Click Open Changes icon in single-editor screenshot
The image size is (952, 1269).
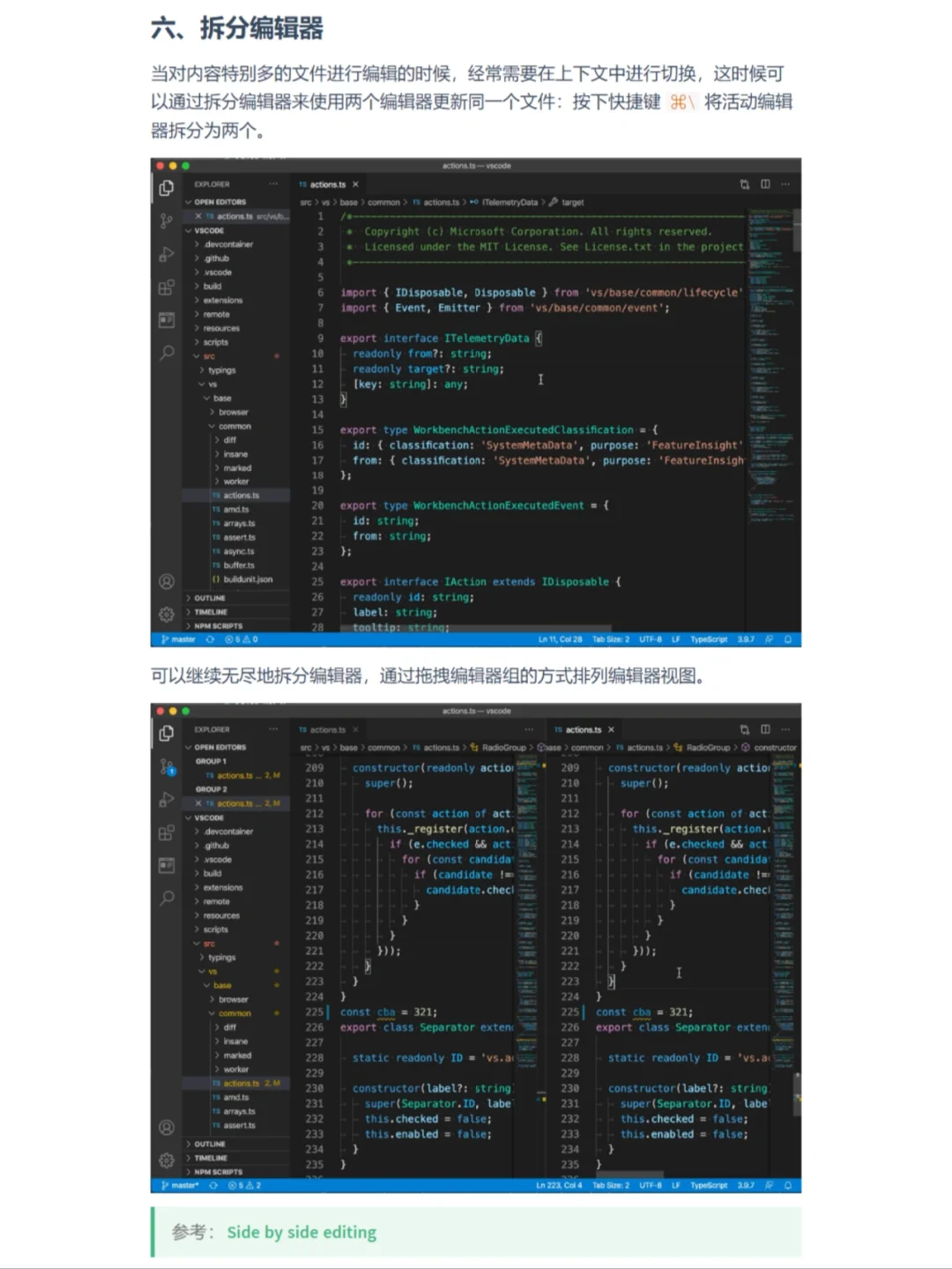pyautogui.click(x=745, y=184)
